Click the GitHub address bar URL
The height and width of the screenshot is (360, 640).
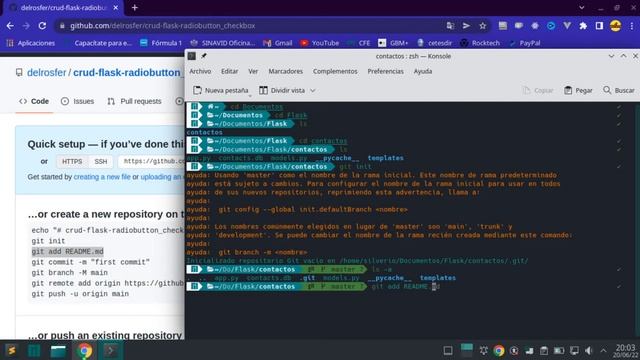coord(162,26)
